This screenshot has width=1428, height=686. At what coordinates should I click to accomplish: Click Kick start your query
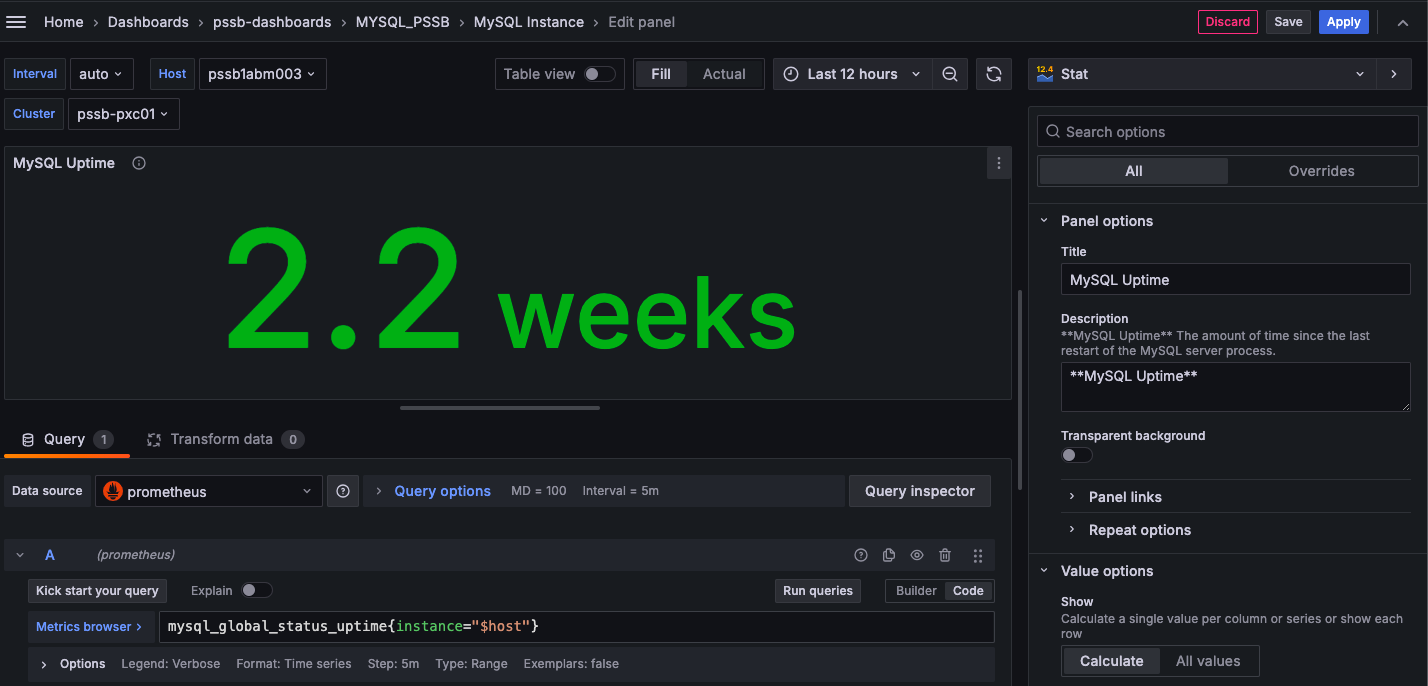(97, 591)
